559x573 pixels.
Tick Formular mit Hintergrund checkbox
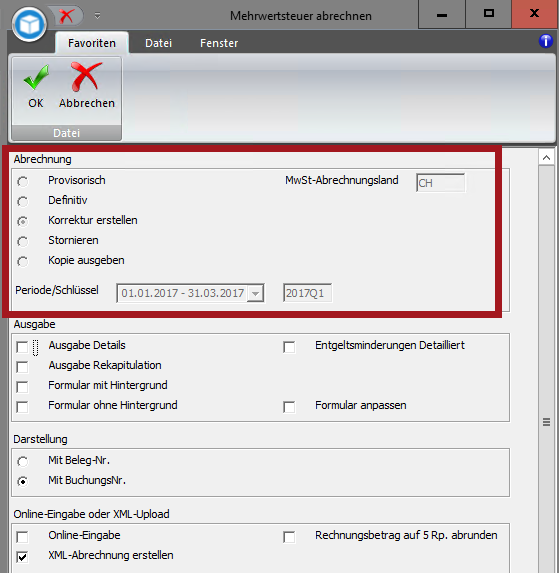[22, 387]
